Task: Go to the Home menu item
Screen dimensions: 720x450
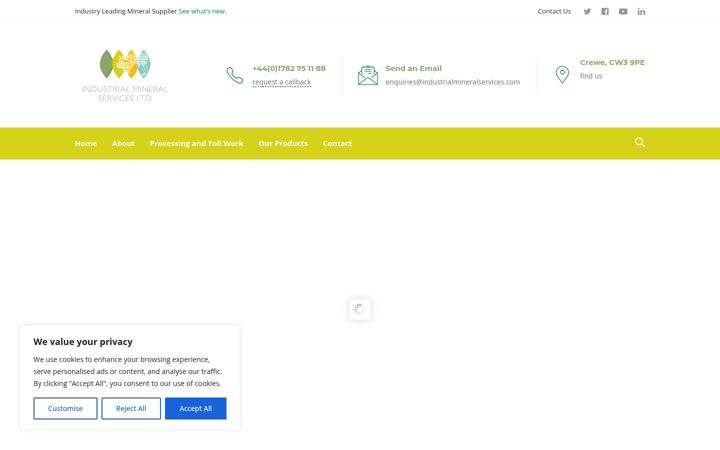Action: (x=86, y=143)
